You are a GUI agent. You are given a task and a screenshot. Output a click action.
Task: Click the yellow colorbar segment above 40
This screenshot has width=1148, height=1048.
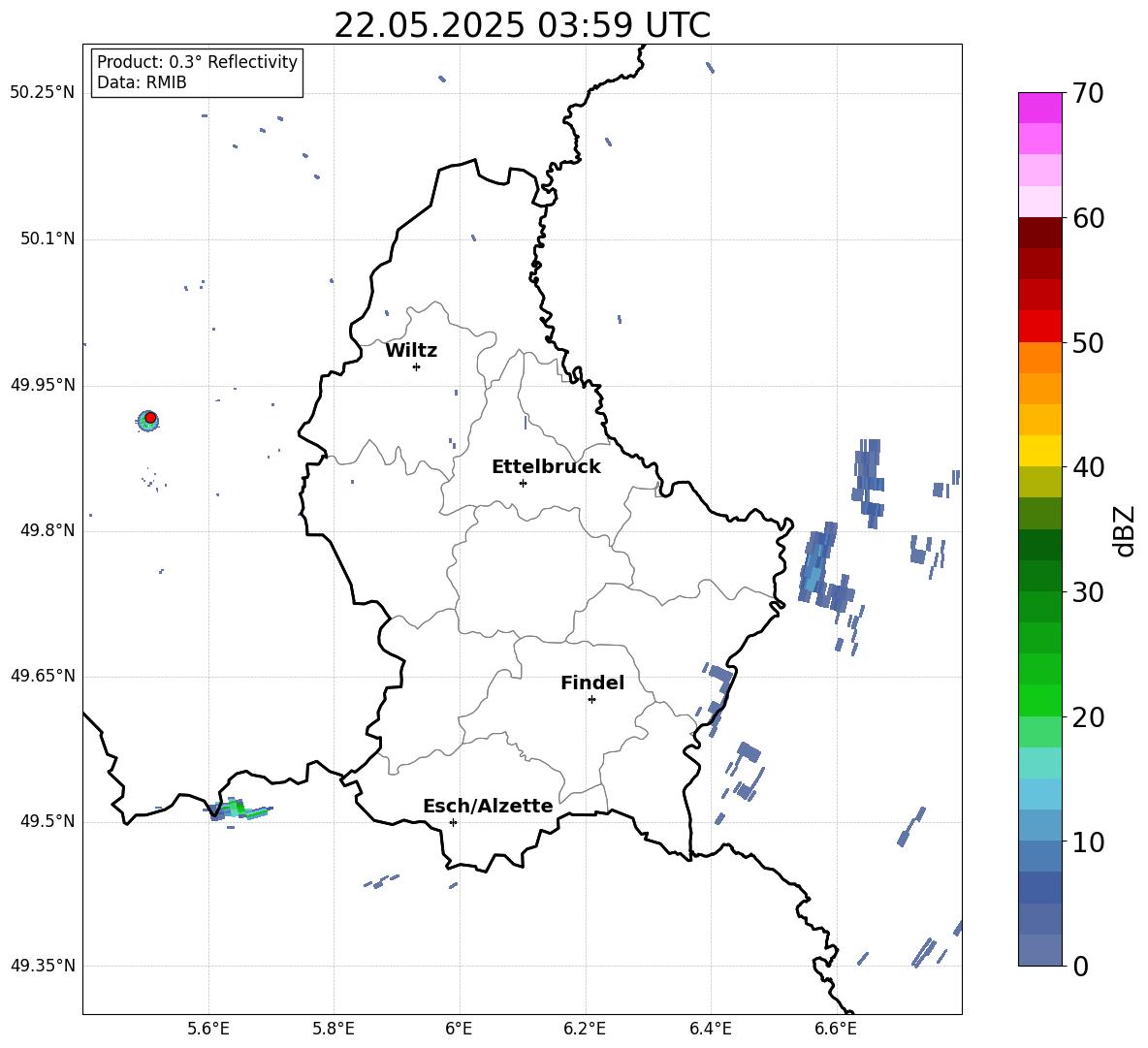pyautogui.click(x=1039, y=451)
